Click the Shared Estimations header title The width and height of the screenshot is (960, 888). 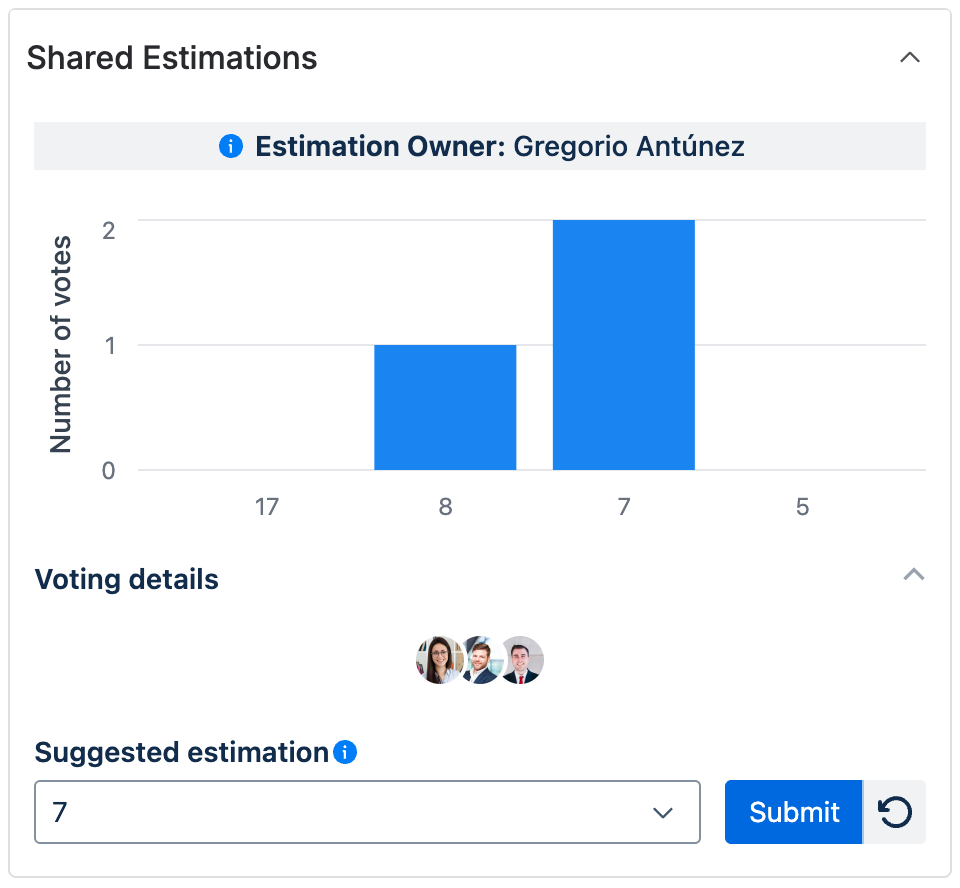coord(173,58)
